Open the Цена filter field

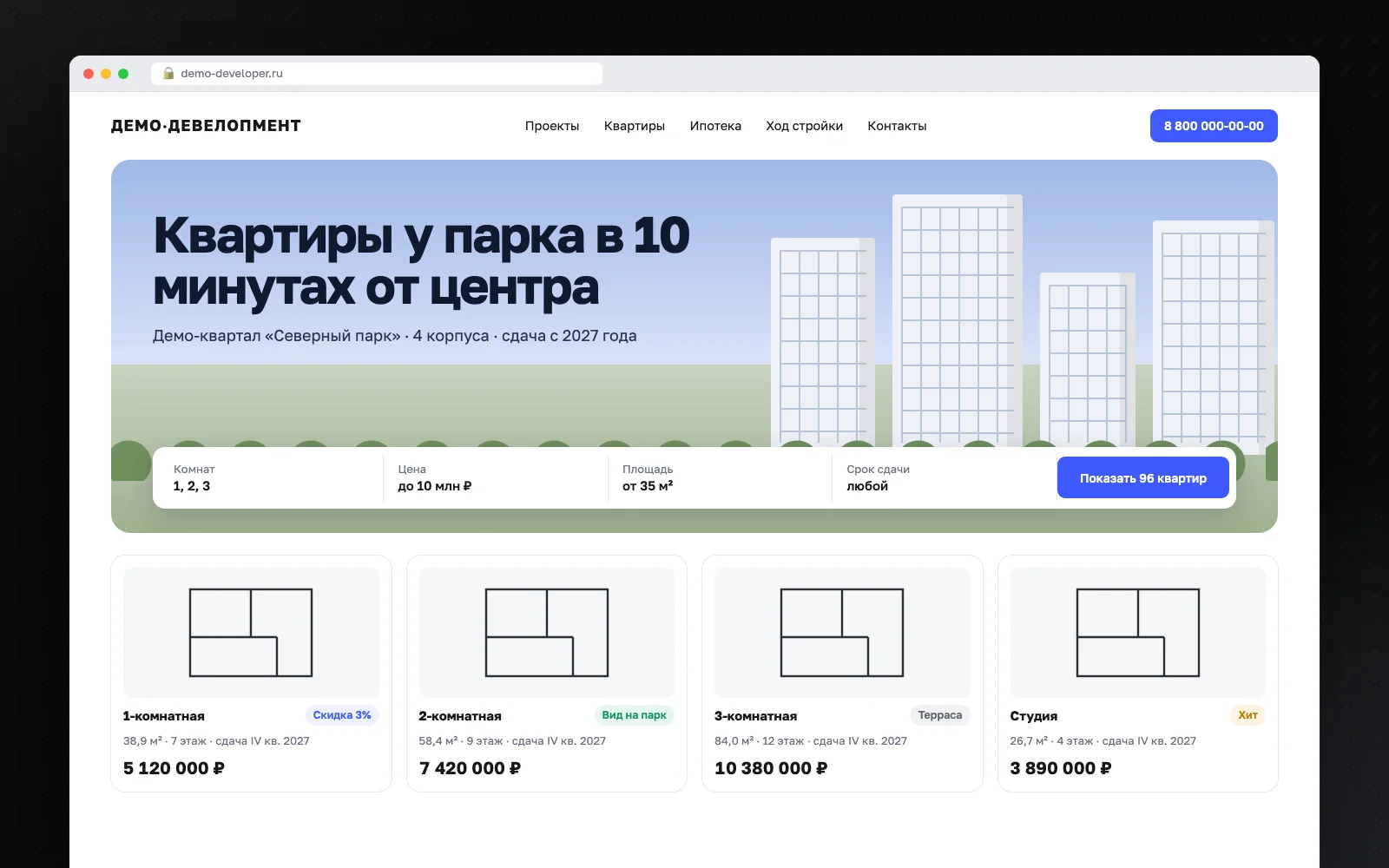(496, 477)
